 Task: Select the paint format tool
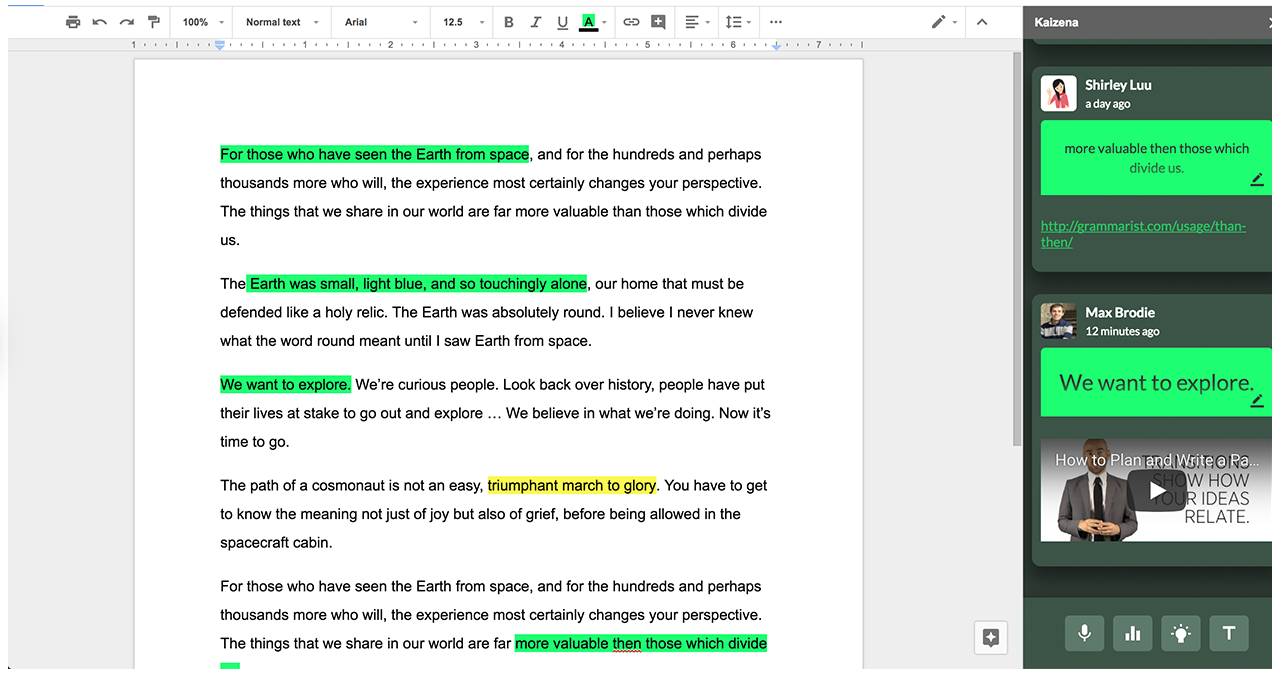coord(153,22)
